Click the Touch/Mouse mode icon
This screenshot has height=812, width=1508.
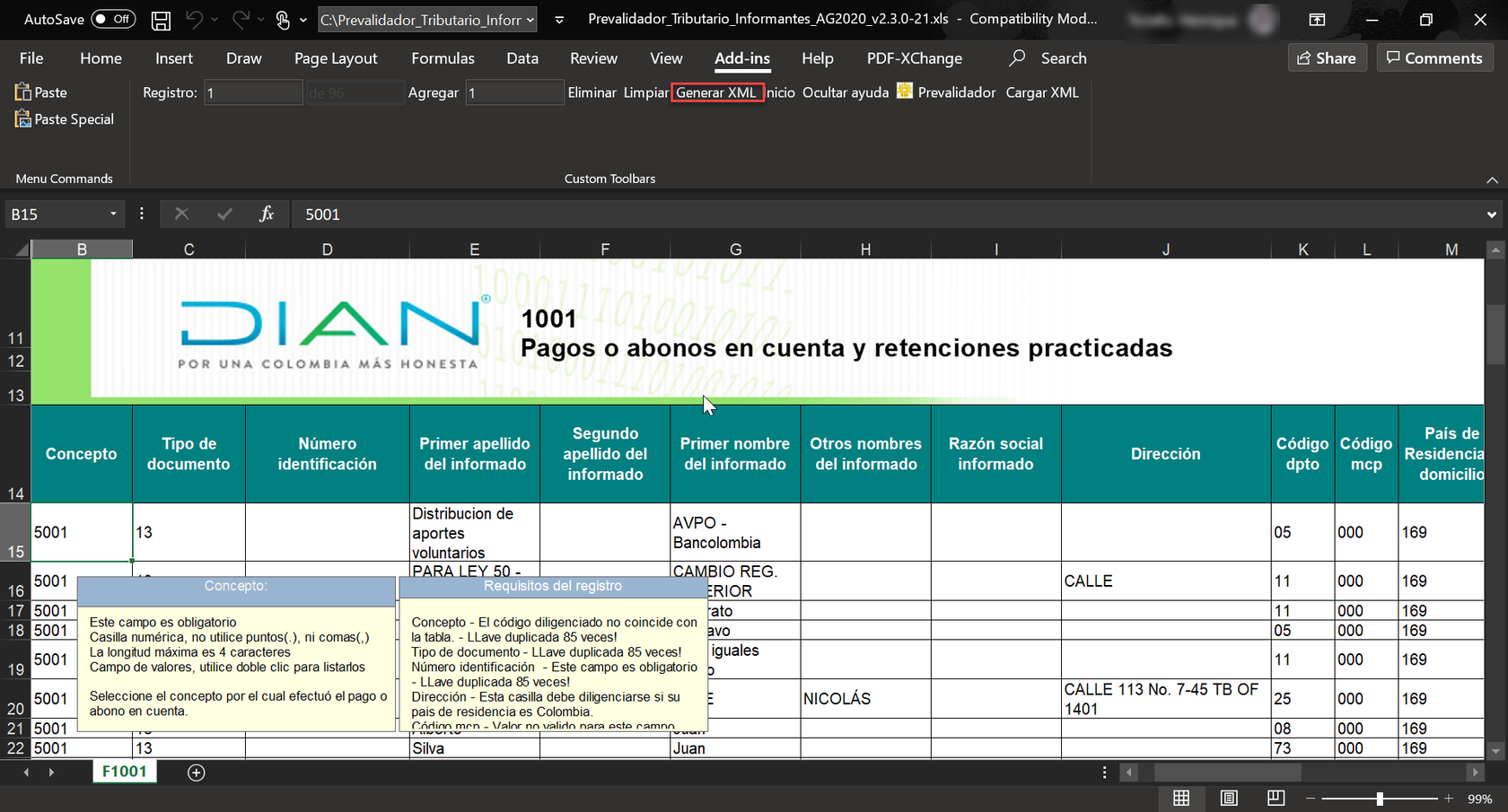[283, 20]
